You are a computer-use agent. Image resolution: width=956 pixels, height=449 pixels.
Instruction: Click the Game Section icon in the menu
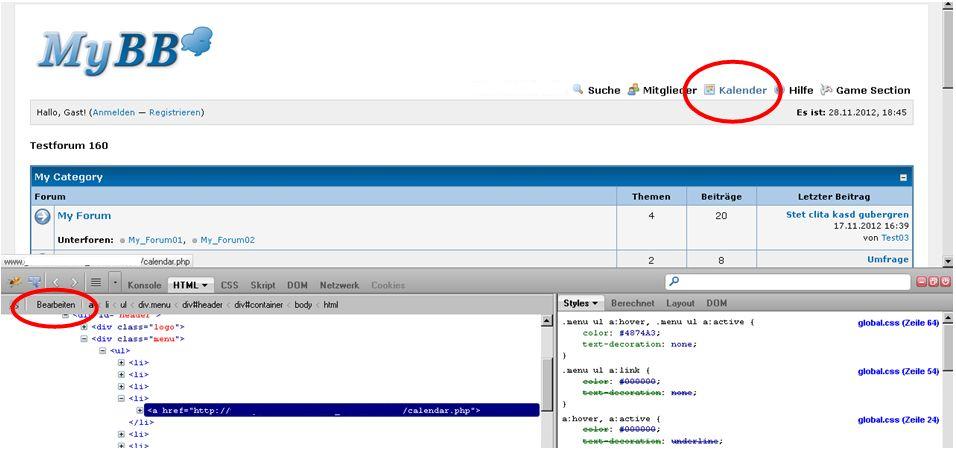pyautogui.click(x=826, y=90)
